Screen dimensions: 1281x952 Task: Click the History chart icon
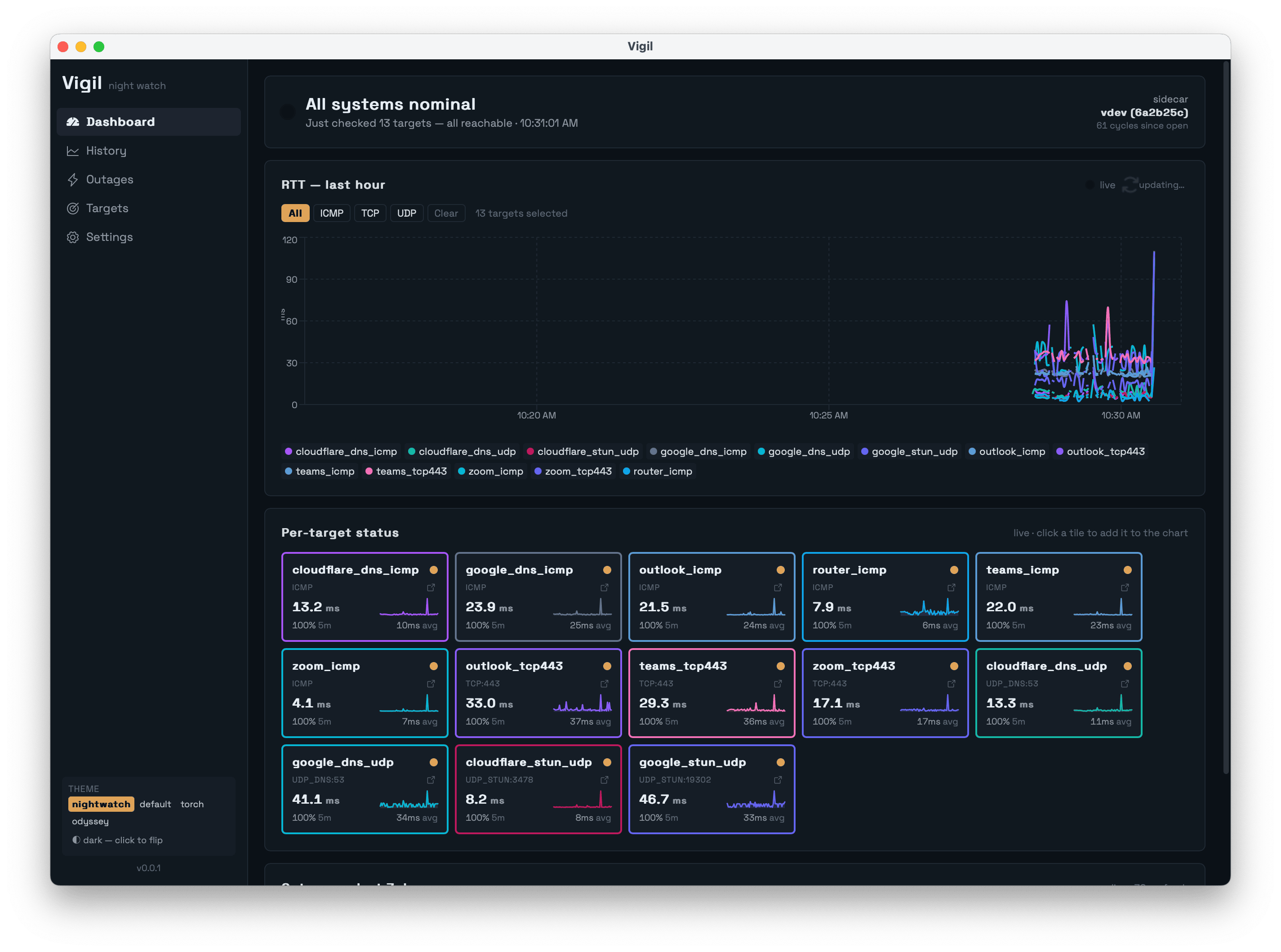73,151
